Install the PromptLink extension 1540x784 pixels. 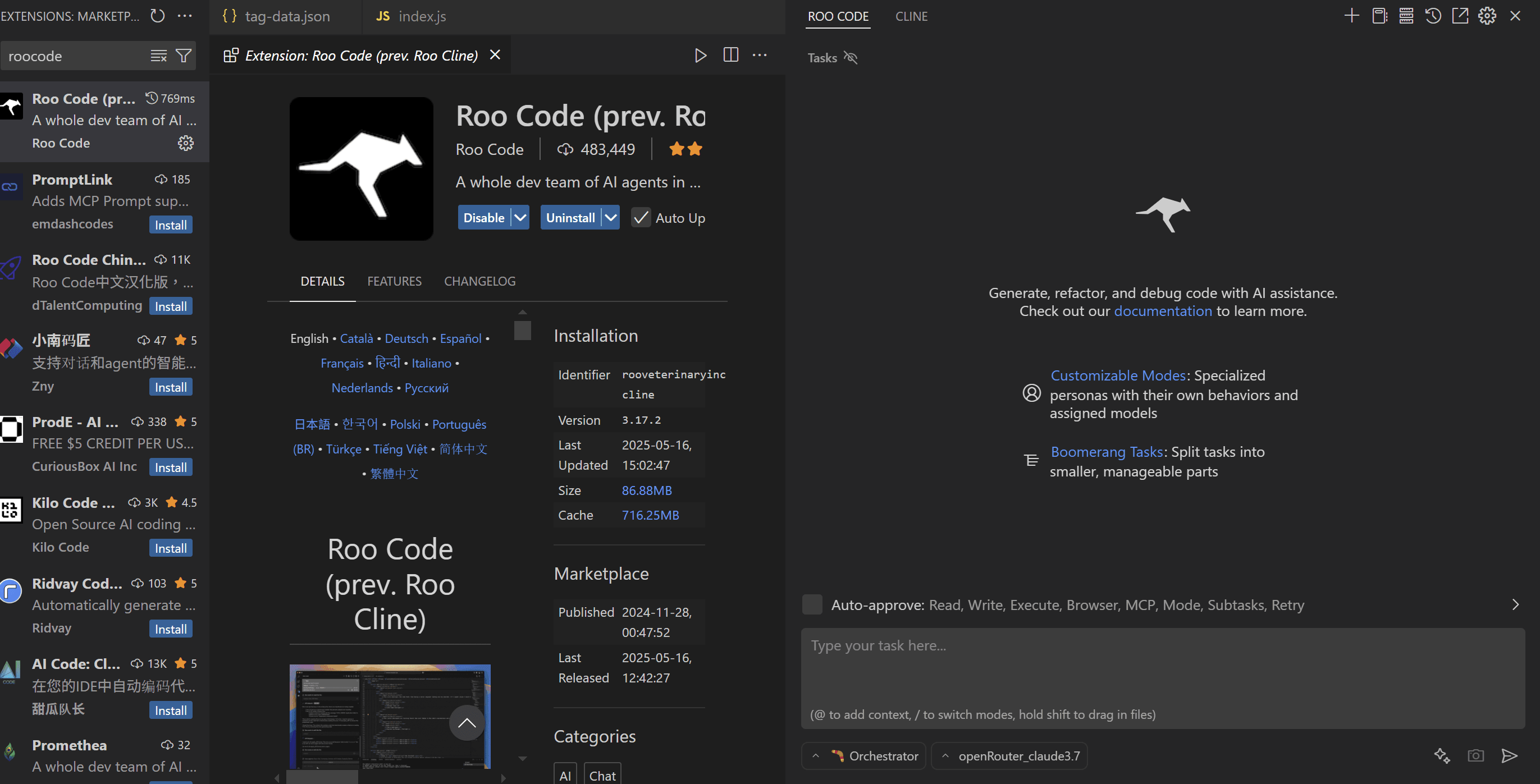click(171, 225)
